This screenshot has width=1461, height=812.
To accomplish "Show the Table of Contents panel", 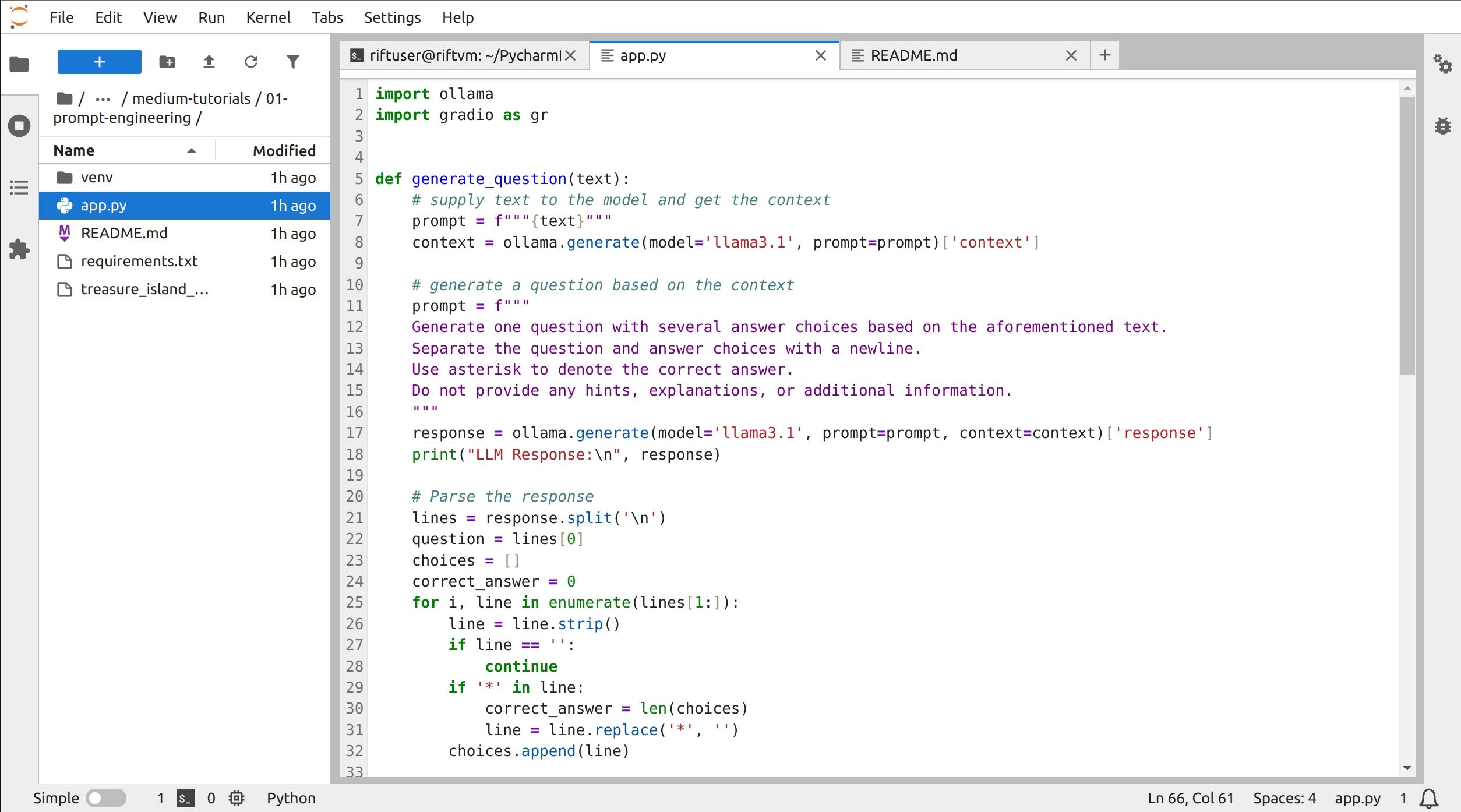I will [19, 188].
